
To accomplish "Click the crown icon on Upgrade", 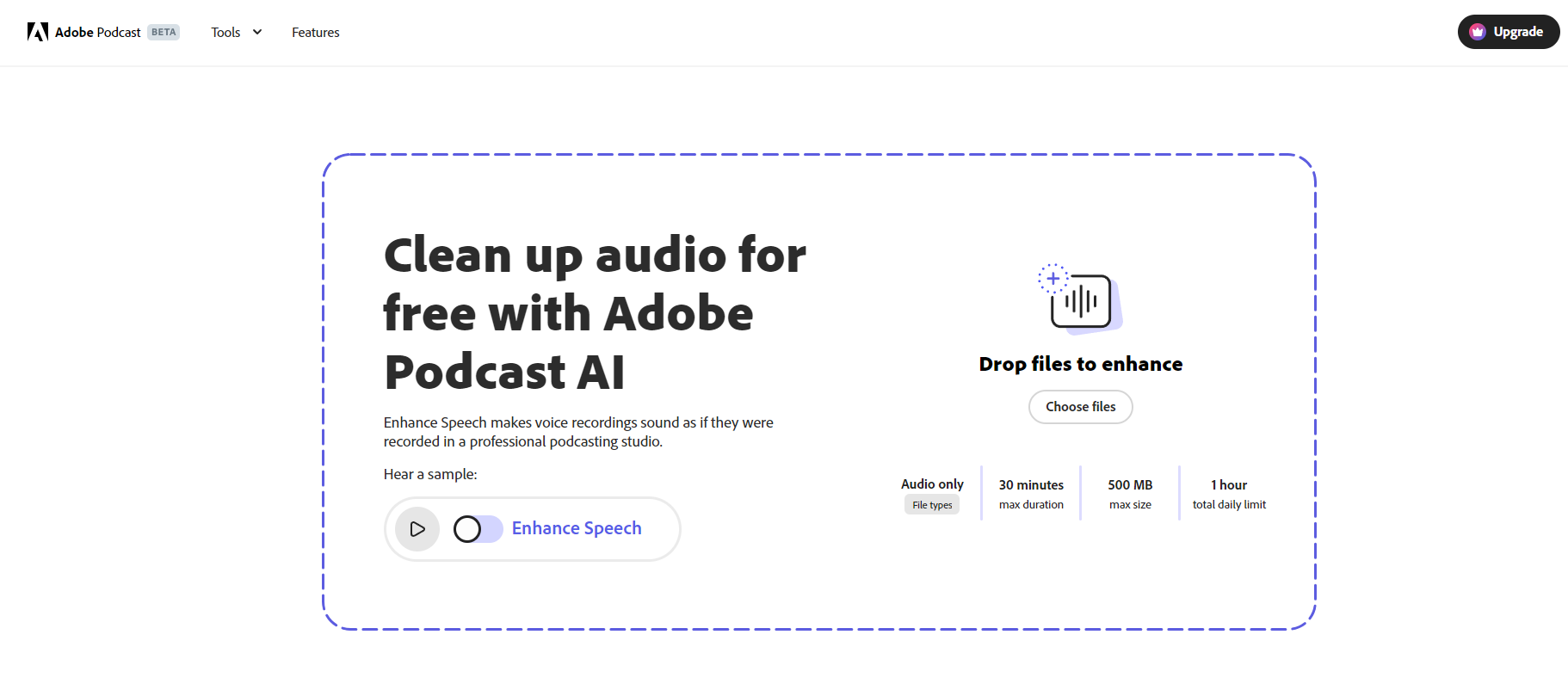I will [1478, 32].
